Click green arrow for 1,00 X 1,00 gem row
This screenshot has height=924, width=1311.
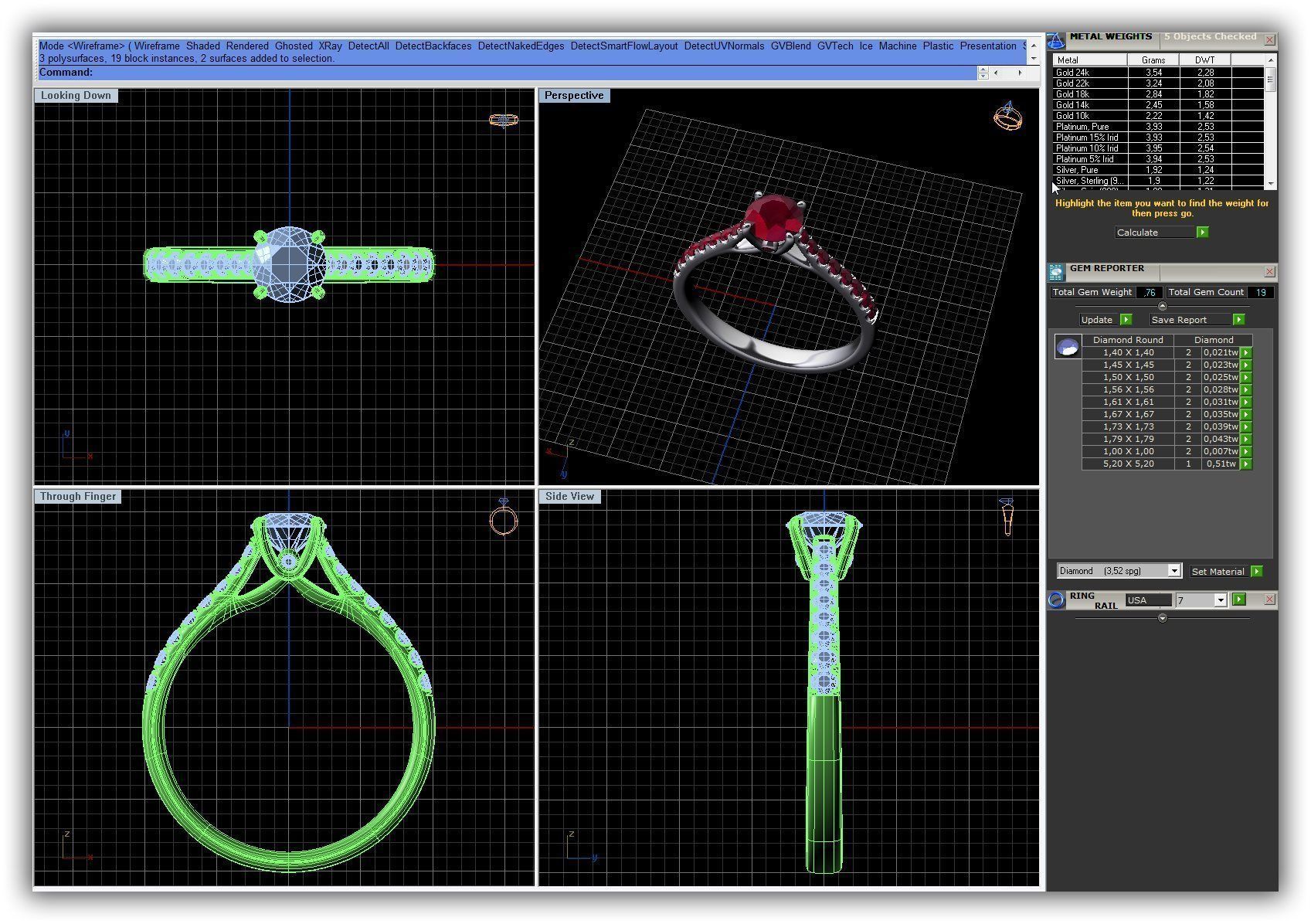tap(1246, 451)
